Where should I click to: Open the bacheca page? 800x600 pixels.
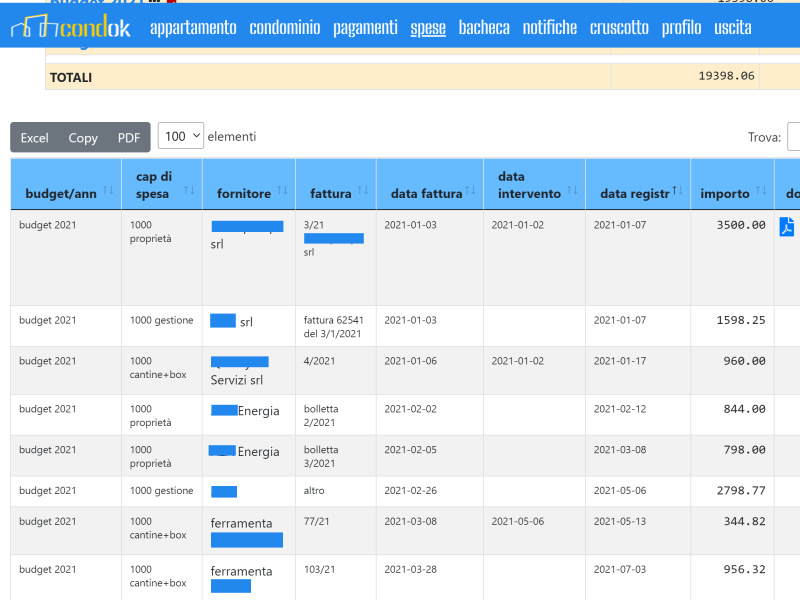[484, 28]
